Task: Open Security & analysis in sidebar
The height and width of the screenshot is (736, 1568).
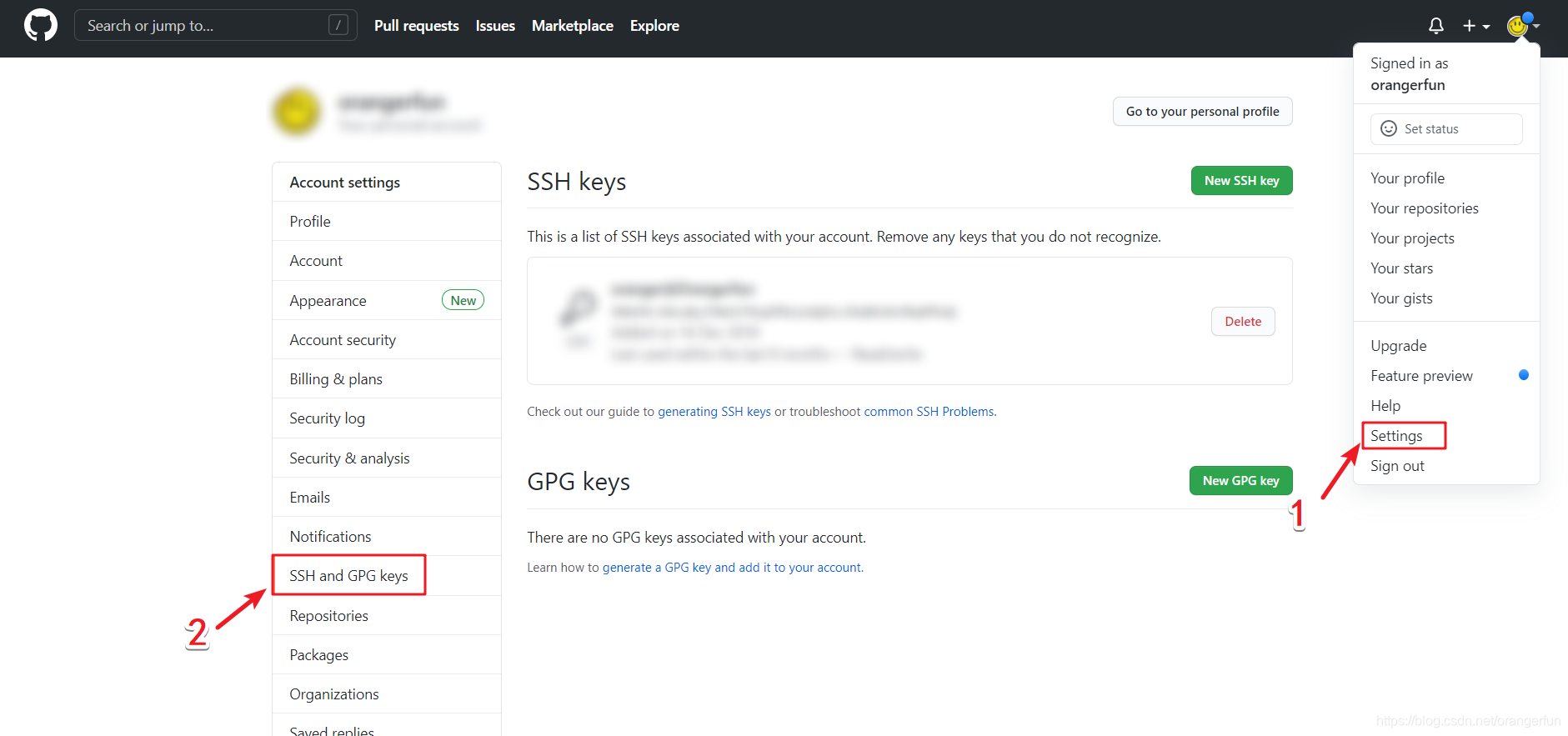Action: [x=387, y=458]
